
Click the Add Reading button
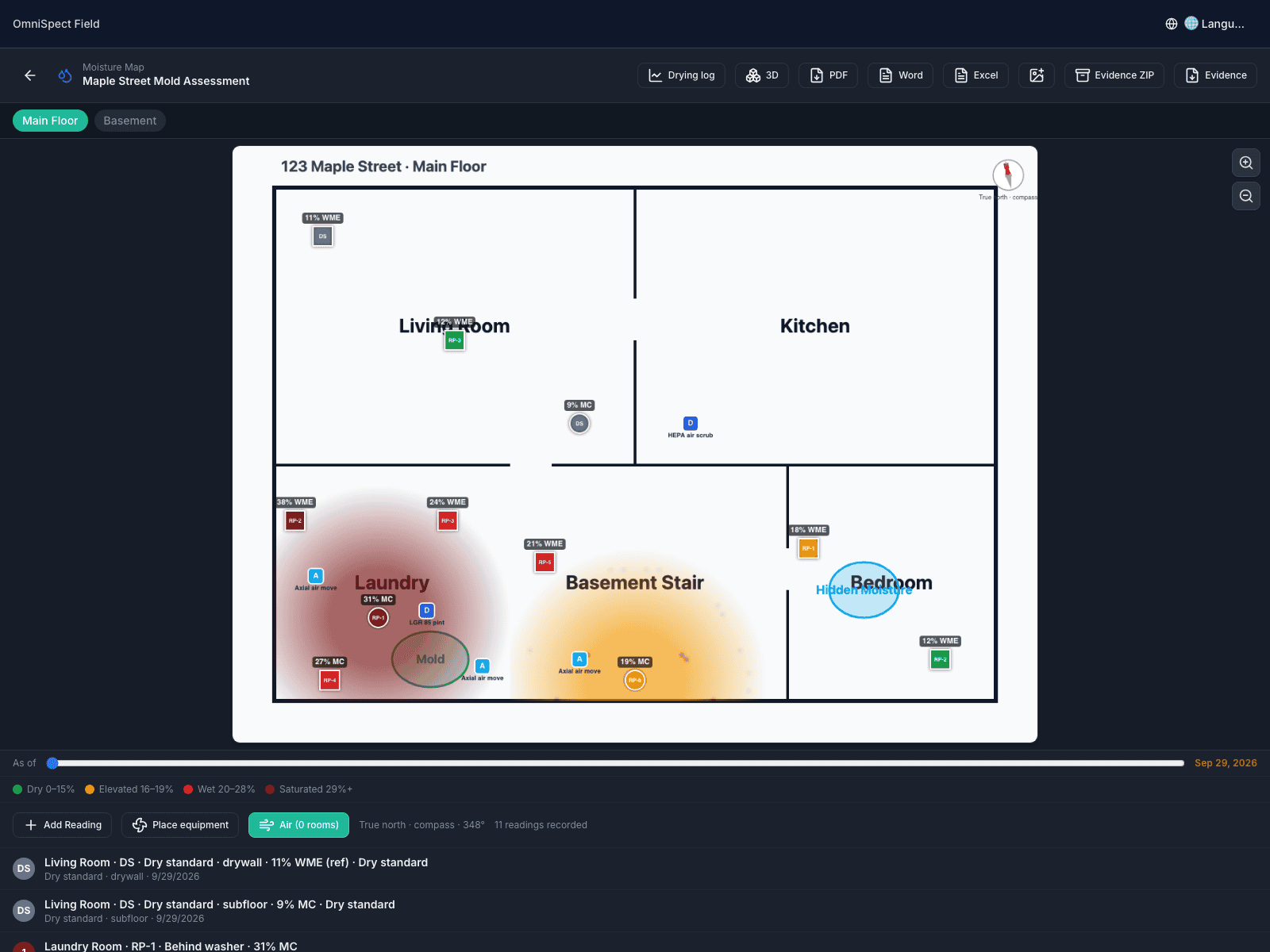(63, 825)
